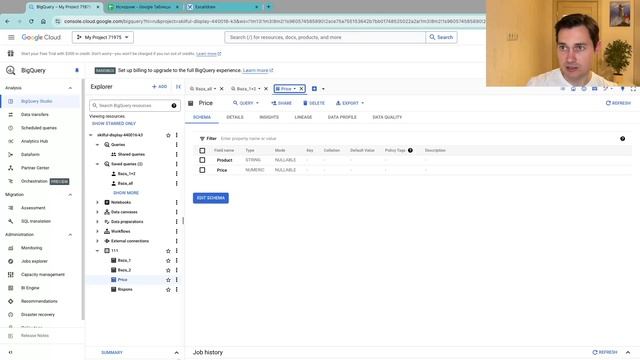
Task: Open Analytics Hub in the sidebar
Action: point(34,141)
